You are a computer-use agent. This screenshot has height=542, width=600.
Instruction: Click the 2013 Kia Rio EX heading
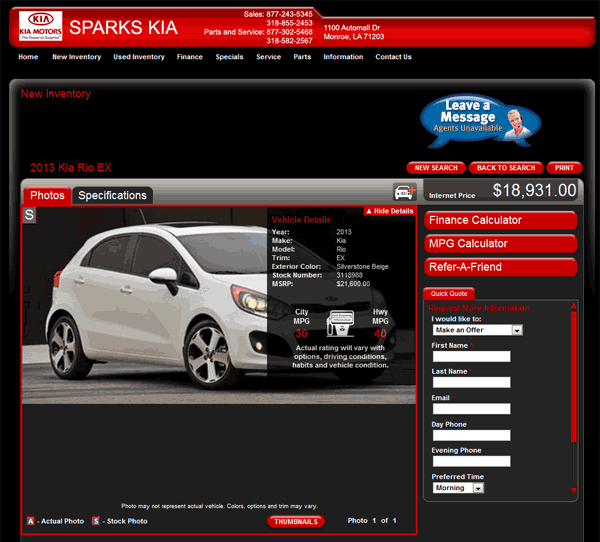[x=71, y=167]
